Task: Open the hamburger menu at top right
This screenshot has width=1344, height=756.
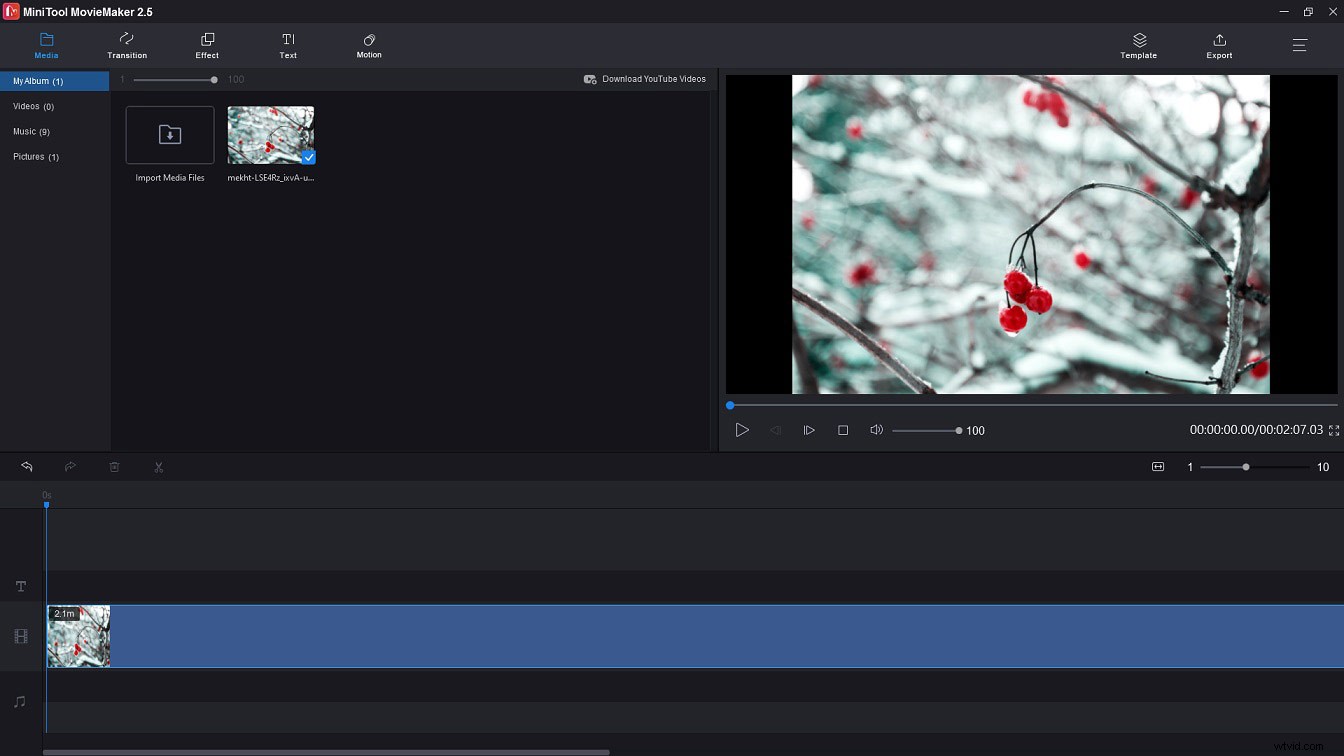Action: 1299,45
